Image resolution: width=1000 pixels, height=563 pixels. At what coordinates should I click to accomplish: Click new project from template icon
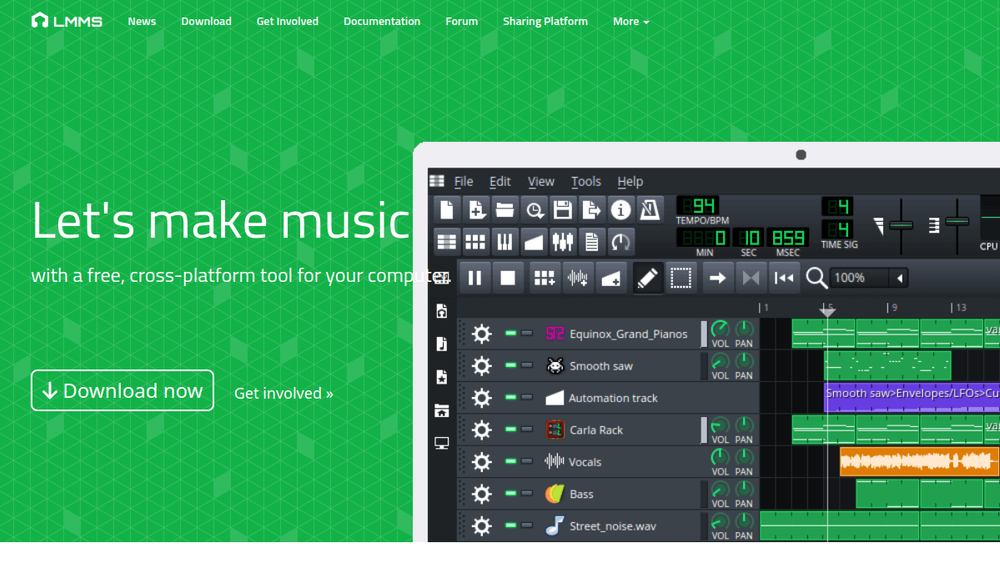[x=476, y=210]
